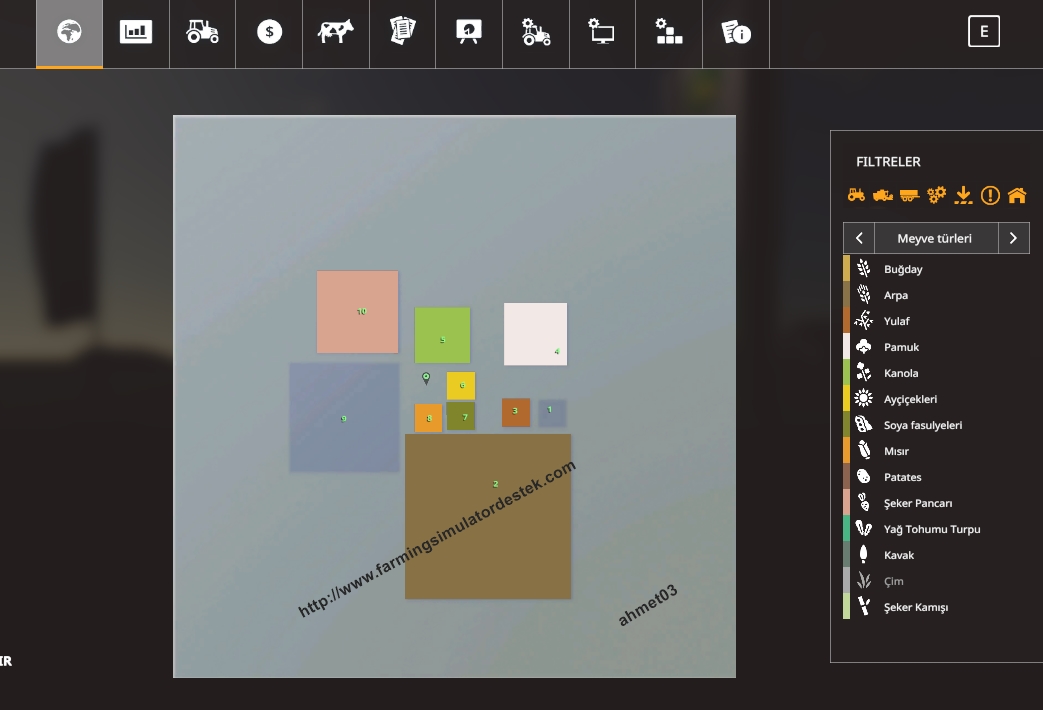Go to next filter category with right arrow
Viewport: 1043px width, 710px height.
pos(1013,238)
